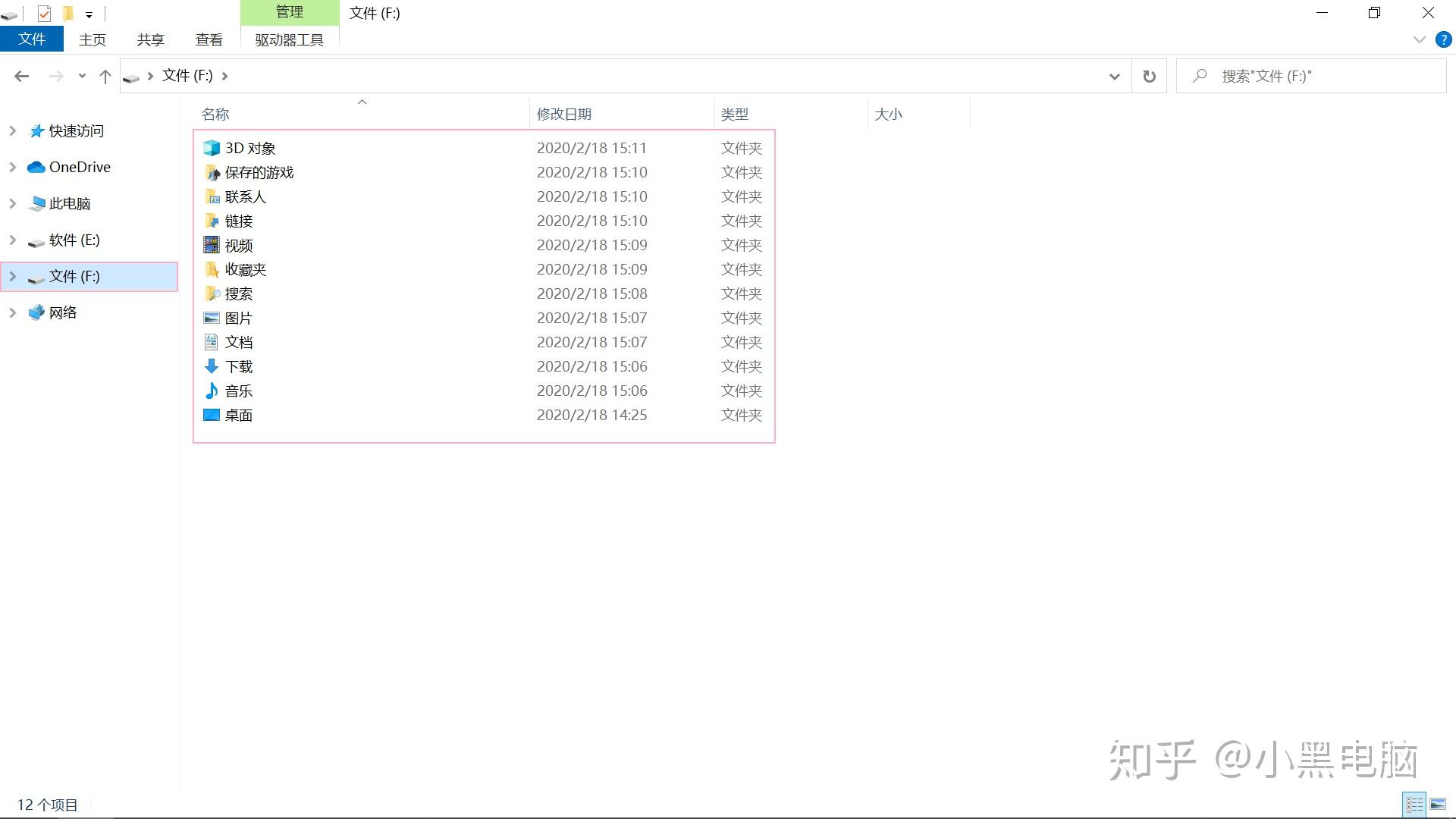This screenshot has width=1456, height=819.
Task: Go up one level with up arrow
Action: click(x=105, y=76)
